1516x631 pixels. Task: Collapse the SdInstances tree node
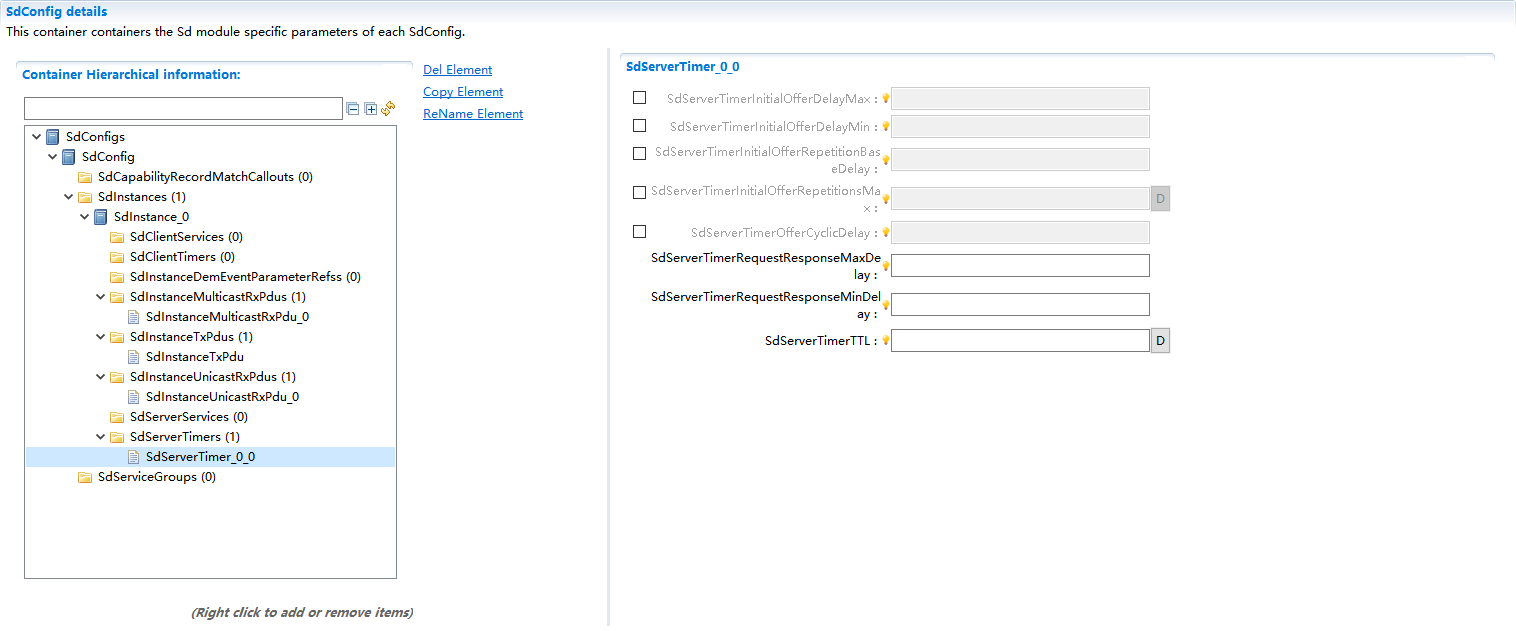point(68,196)
